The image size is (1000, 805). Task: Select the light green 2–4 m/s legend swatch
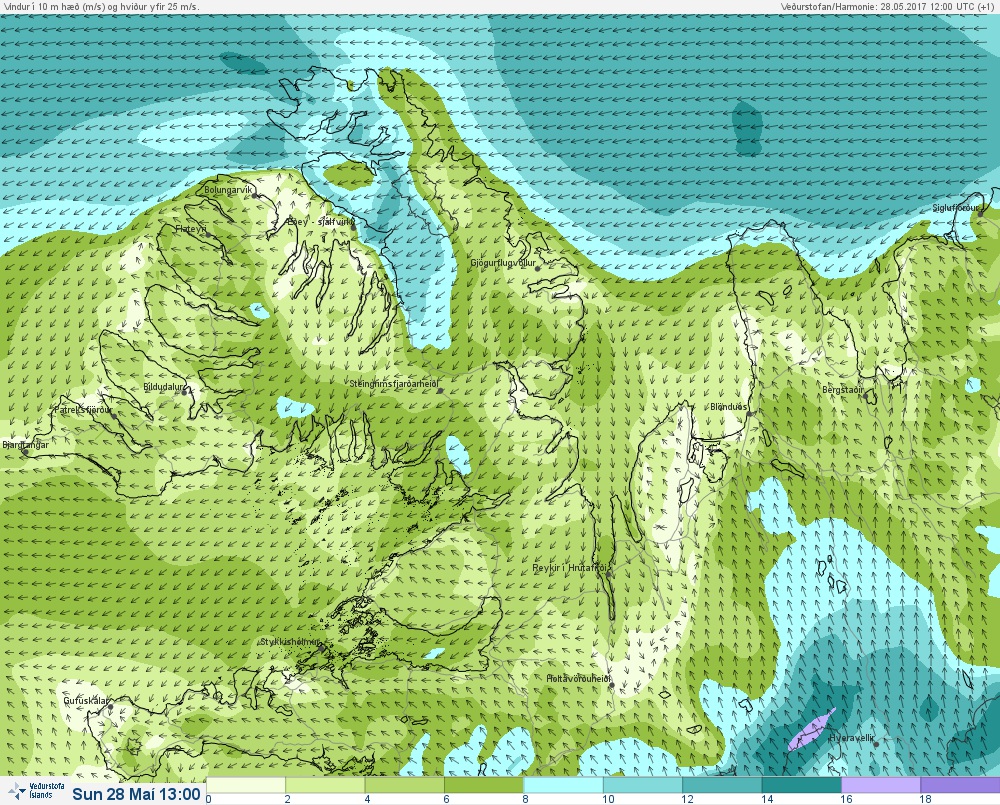(x=325, y=785)
